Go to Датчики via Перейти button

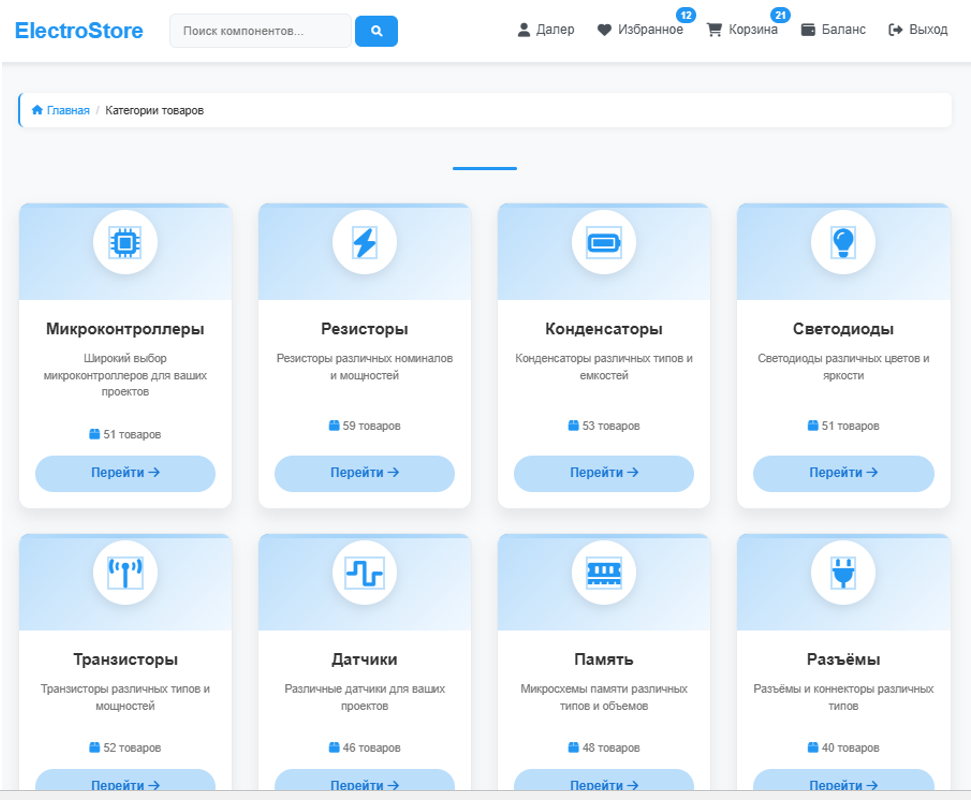(365, 780)
